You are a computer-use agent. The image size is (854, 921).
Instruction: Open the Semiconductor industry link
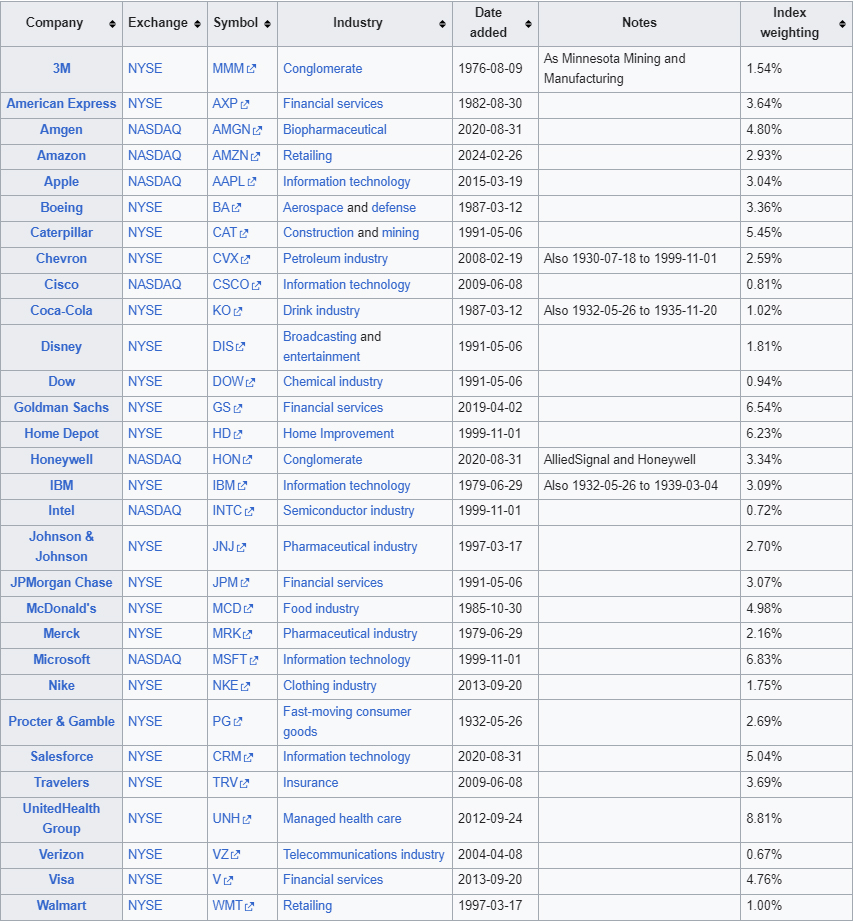(x=349, y=511)
